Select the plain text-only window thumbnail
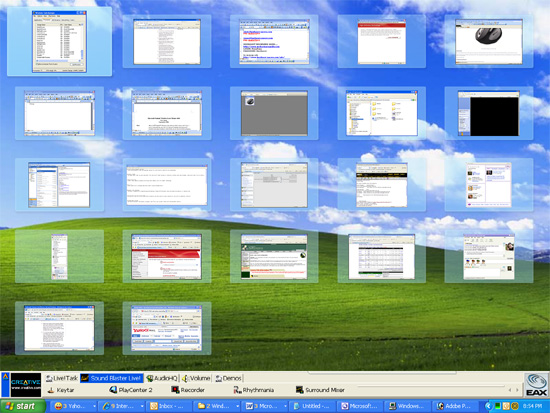This screenshot has width=550, height=413. 167,185
